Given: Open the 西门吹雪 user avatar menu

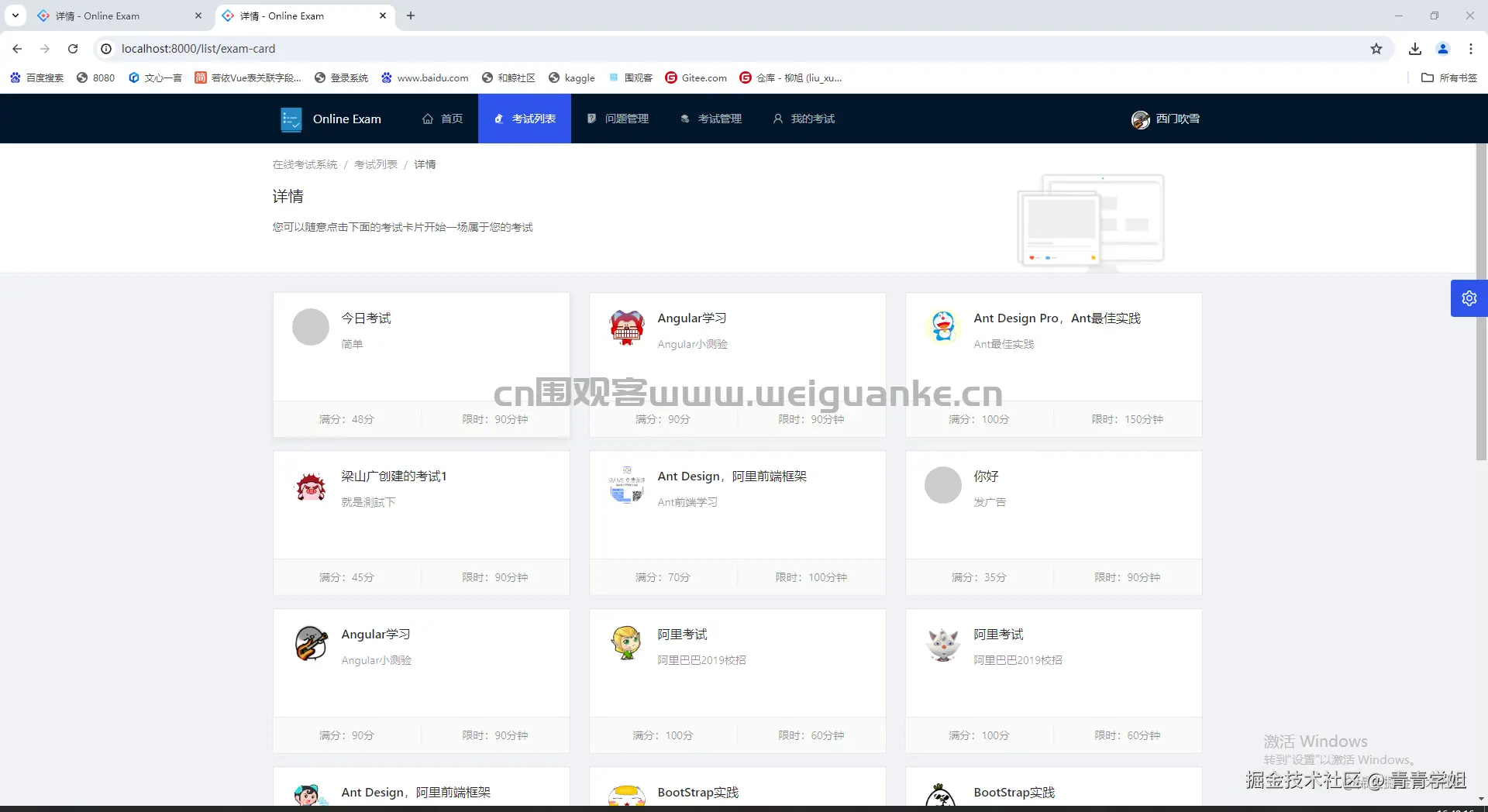Looking at the screenshot, I should pos(1166,119).
